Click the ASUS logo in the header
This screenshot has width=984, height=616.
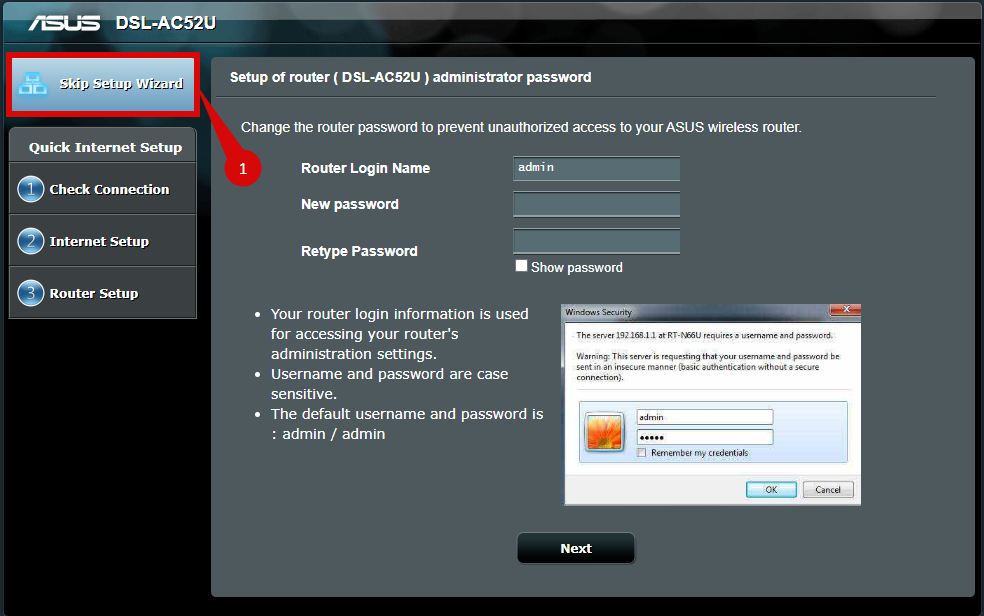coord(64,22)
